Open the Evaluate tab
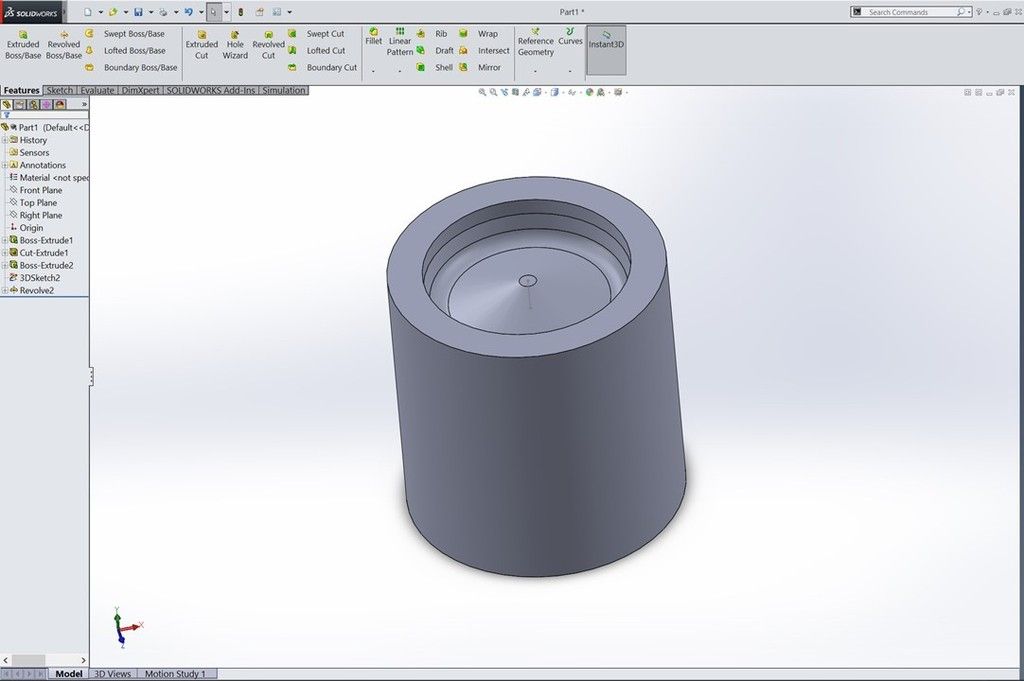 [97, 90]
